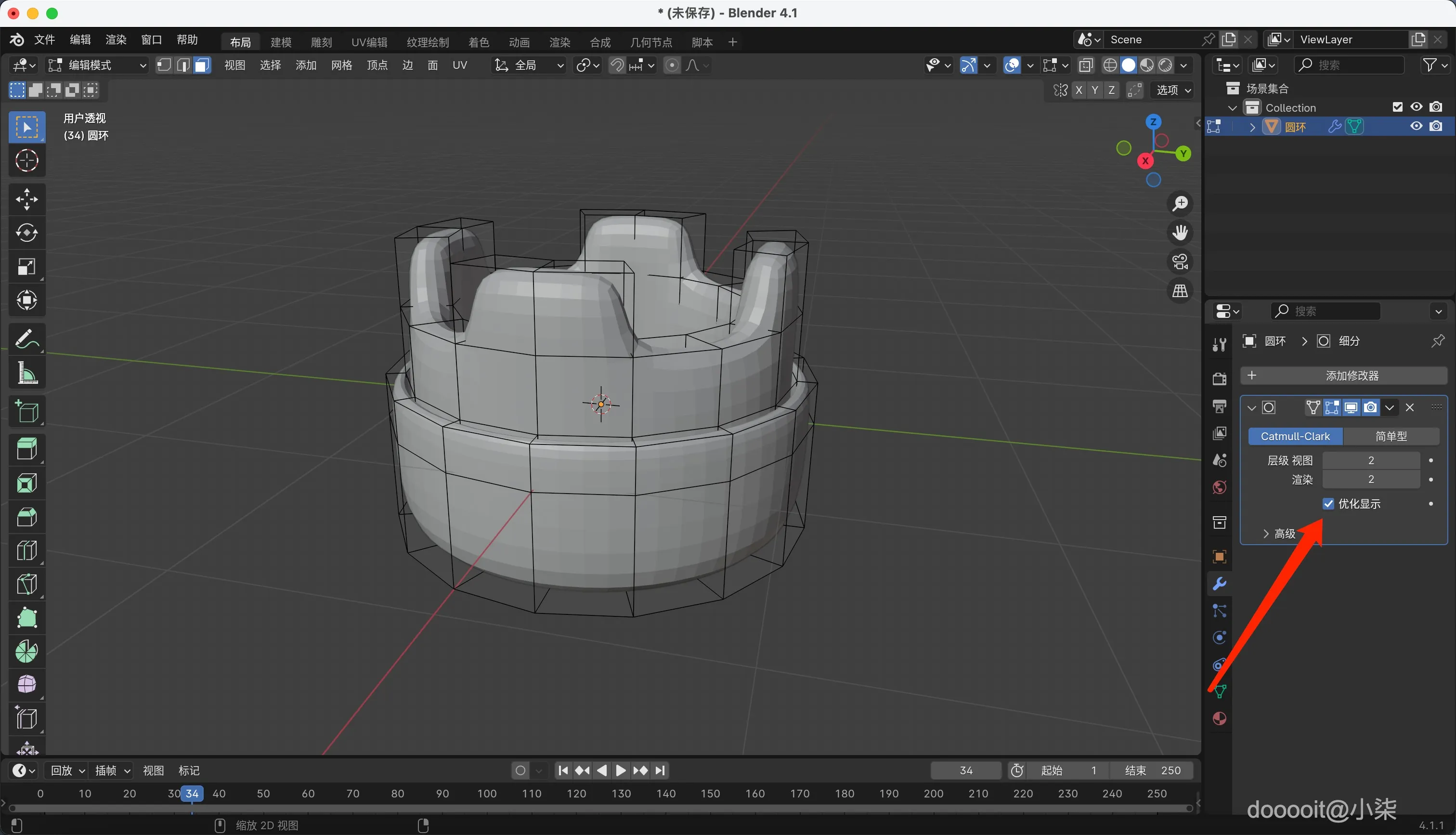Viewport: 1456px width, 835px height.
Task: Select the Measure tool
Action: point(26,373)
